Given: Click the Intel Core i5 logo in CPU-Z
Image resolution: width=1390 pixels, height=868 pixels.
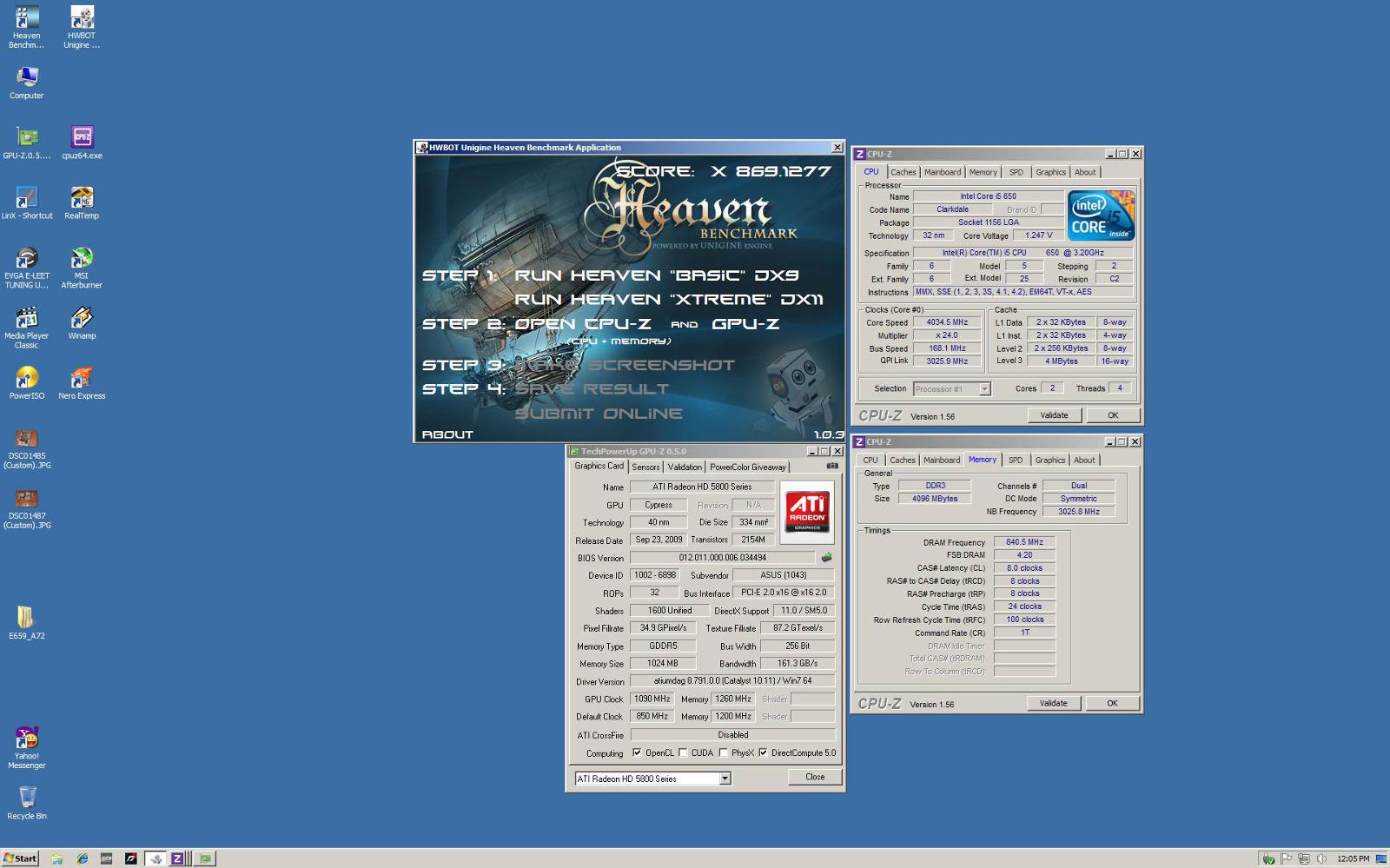Looking at the screenshot, I should tap(1101, 215).
